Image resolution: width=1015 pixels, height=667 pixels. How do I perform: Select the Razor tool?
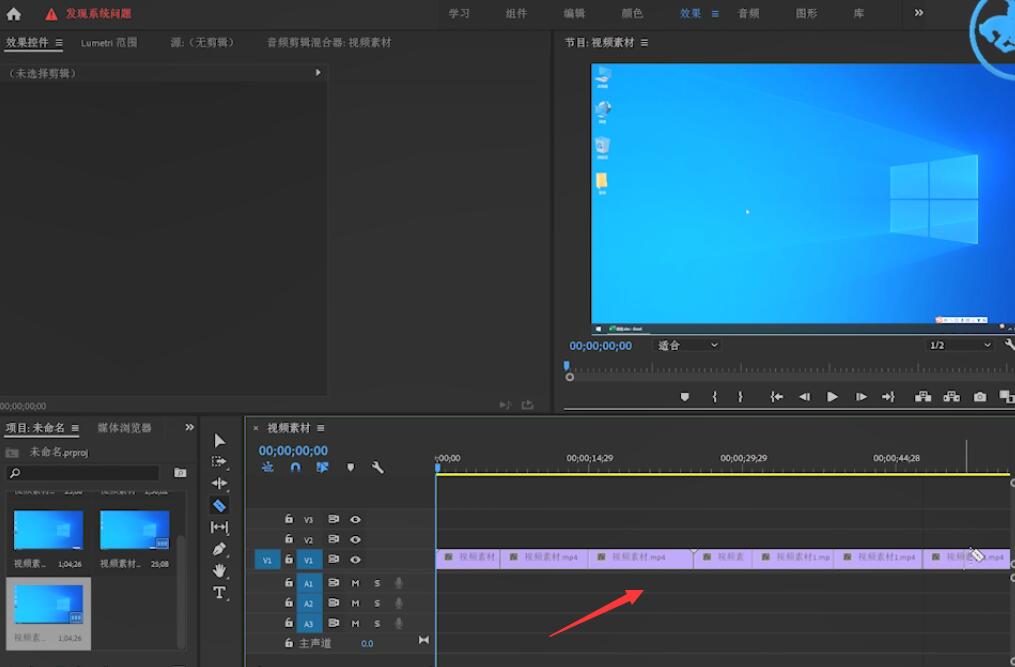(219, 505)
